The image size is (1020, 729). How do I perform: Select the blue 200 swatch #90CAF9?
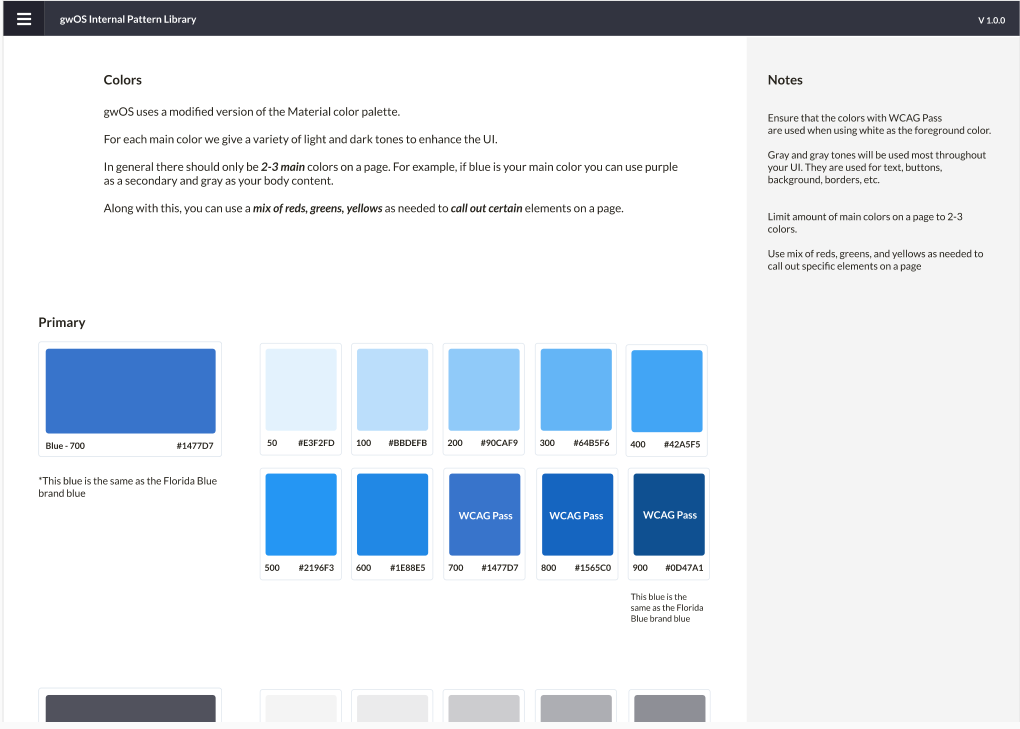point(484,390)
